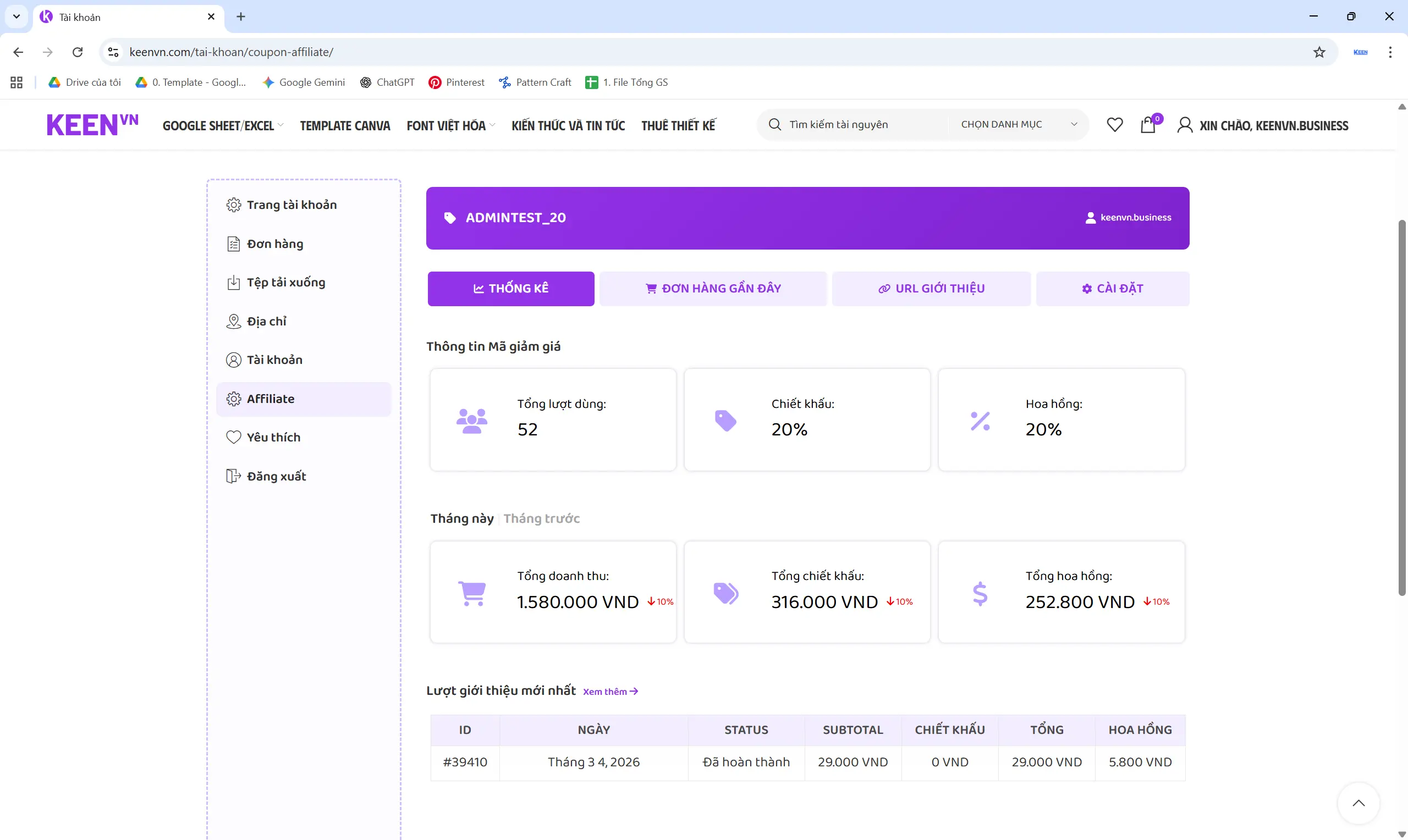The image size is (1408, 840).
Task: Open the wishlist heart icon in header
Action: 1114,125
